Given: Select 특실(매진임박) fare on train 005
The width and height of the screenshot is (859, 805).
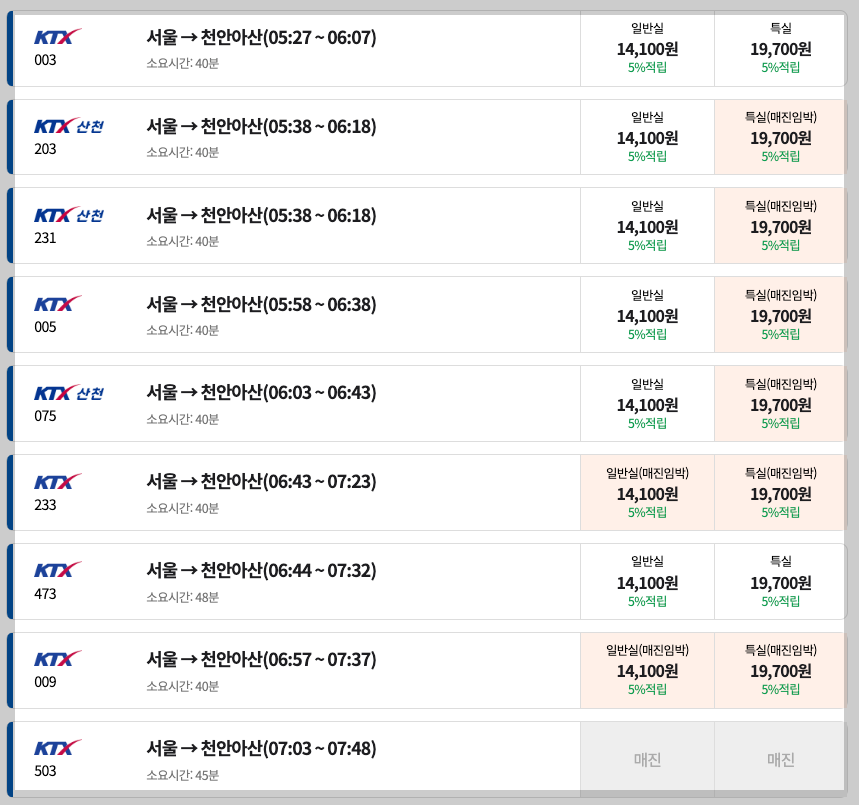Looking at the screenshot, I should click(x=779, y=313).
